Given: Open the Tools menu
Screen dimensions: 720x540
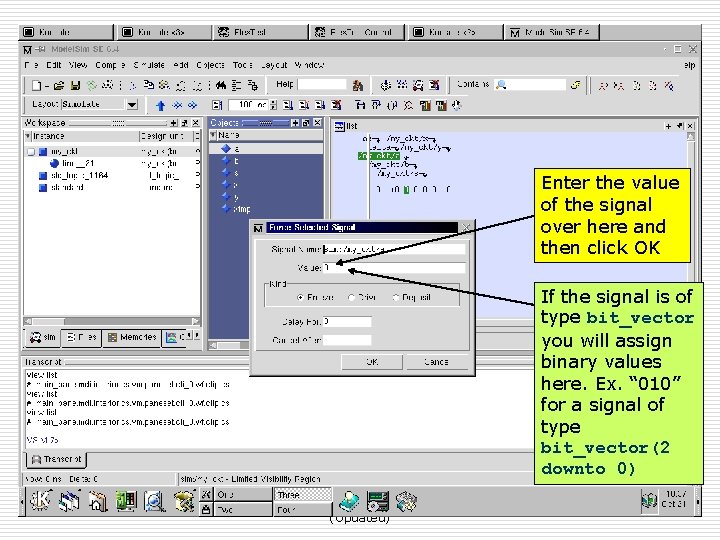Looking at the screenshot, I should 243,65.
